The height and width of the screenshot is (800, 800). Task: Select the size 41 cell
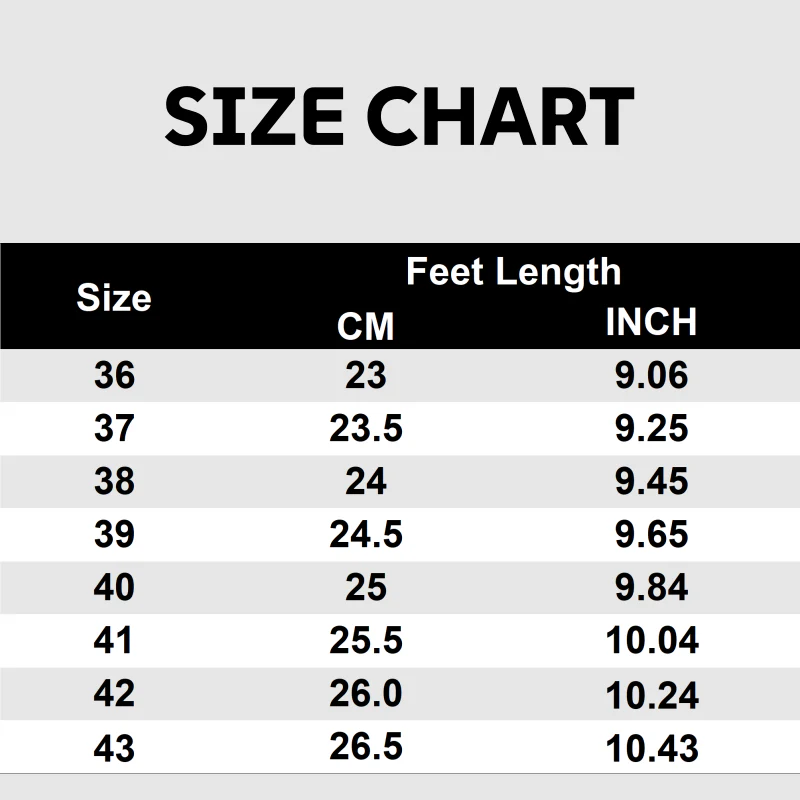[114, 640]
